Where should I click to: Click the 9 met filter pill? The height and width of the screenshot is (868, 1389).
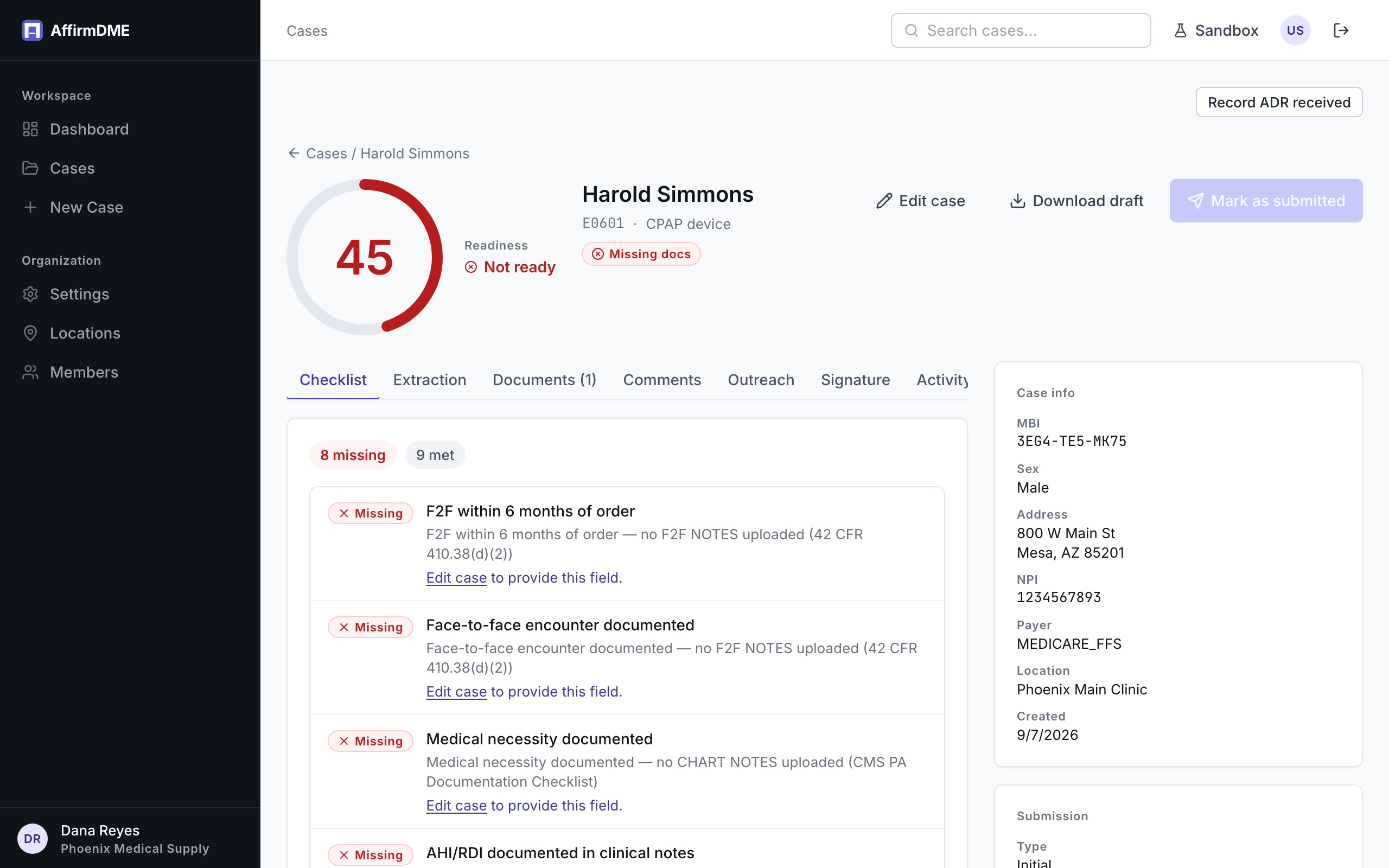(x=435, y=455)
